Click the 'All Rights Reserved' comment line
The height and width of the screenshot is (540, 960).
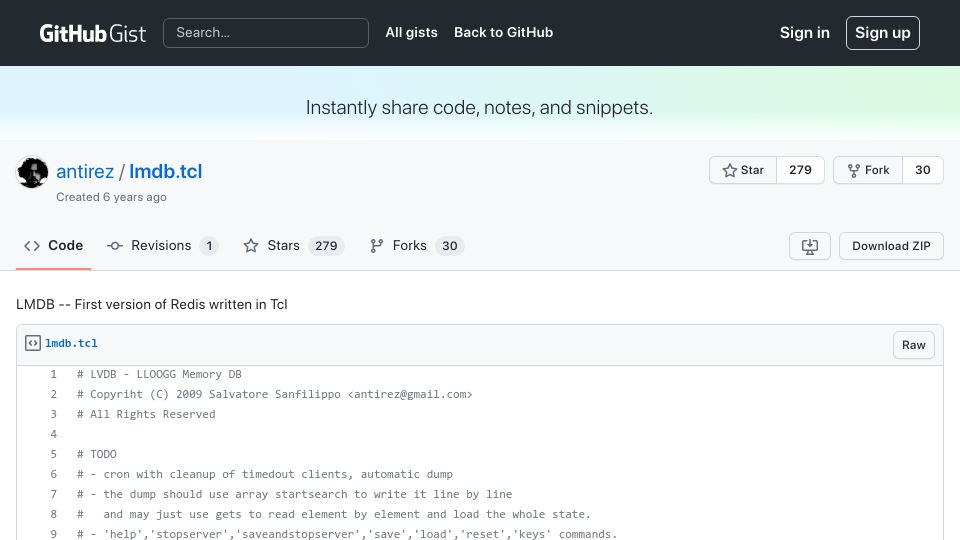coord(146,414)
